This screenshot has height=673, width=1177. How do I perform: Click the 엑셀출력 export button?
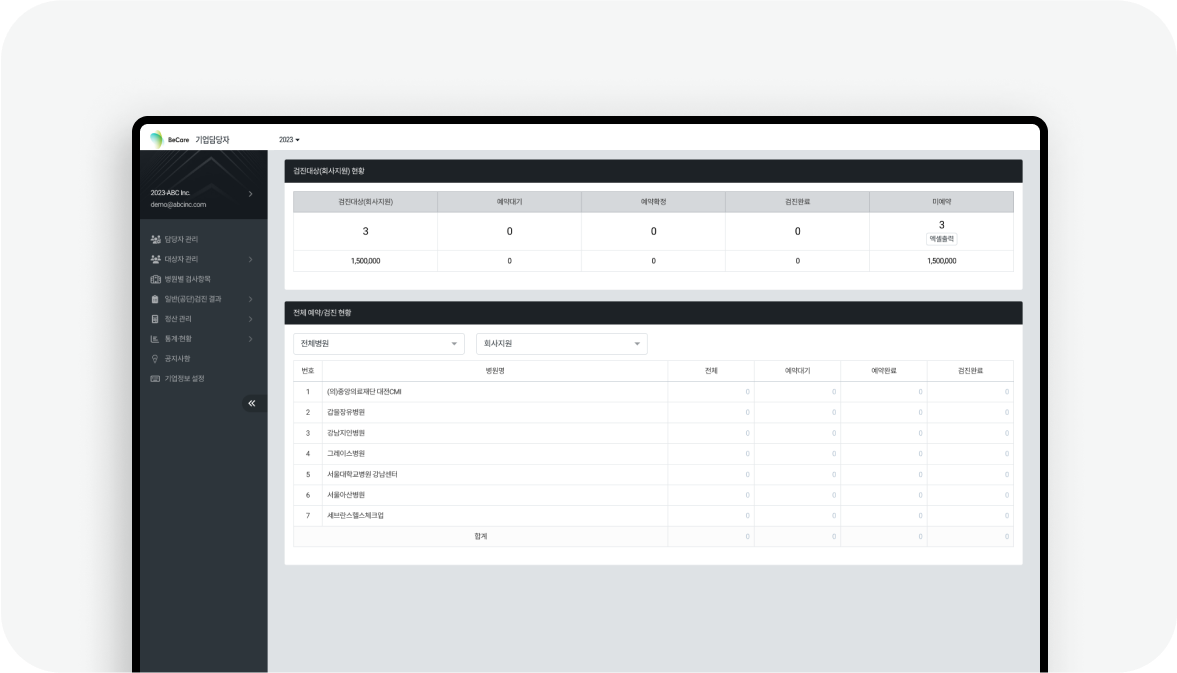(x=941, y=239)
